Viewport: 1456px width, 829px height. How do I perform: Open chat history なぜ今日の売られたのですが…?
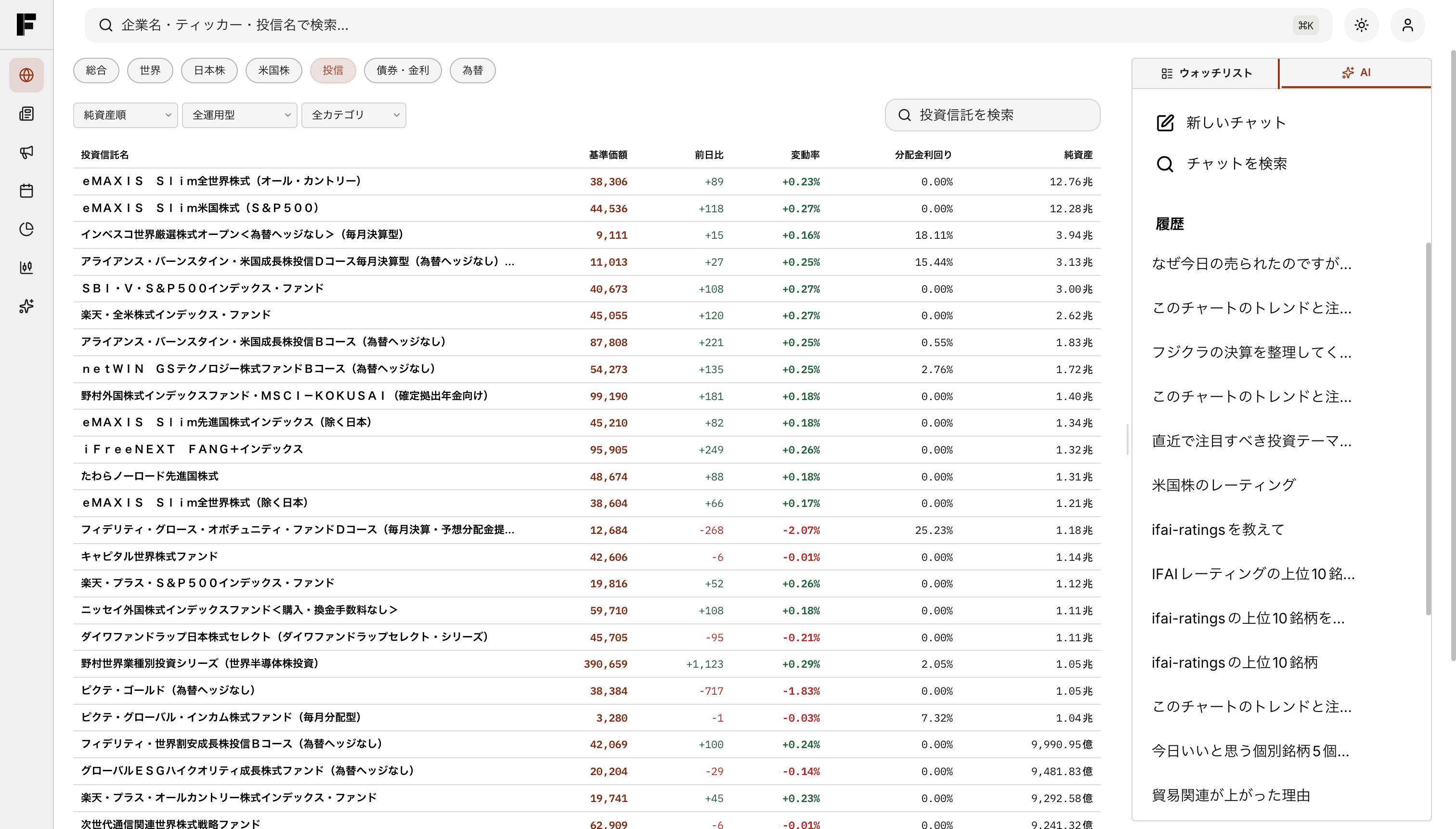point(1251,264)
